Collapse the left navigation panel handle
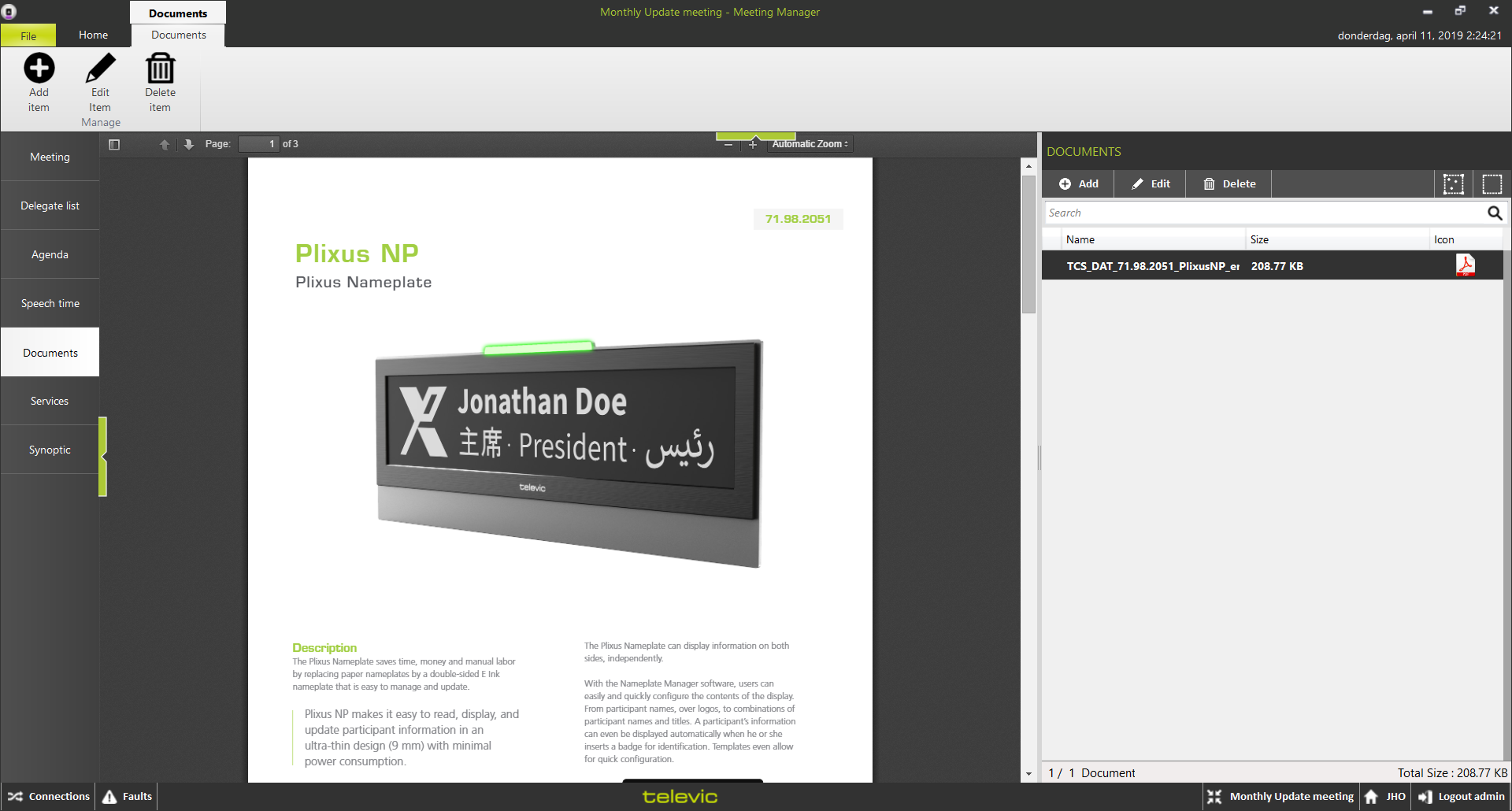Image resolution: width=1512 pixels, height=811 pixels. pyautogui.click(x=103, y=457)
